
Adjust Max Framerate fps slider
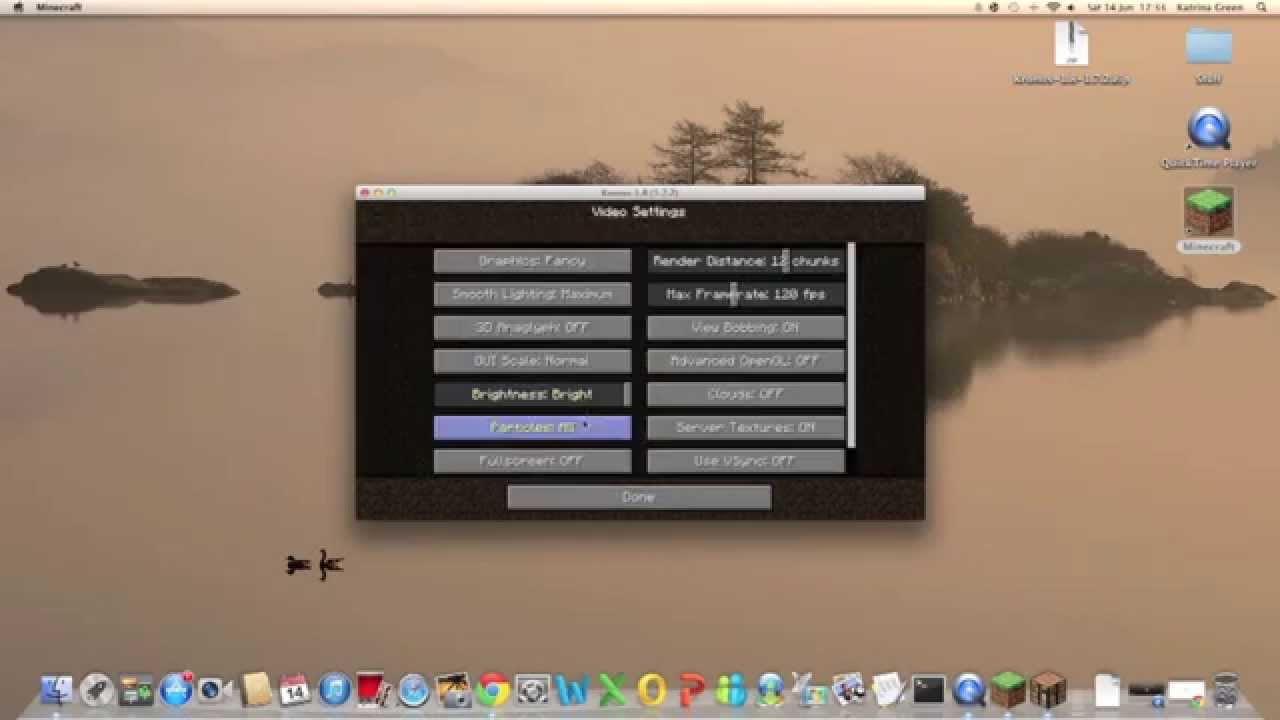pos(746,294)
